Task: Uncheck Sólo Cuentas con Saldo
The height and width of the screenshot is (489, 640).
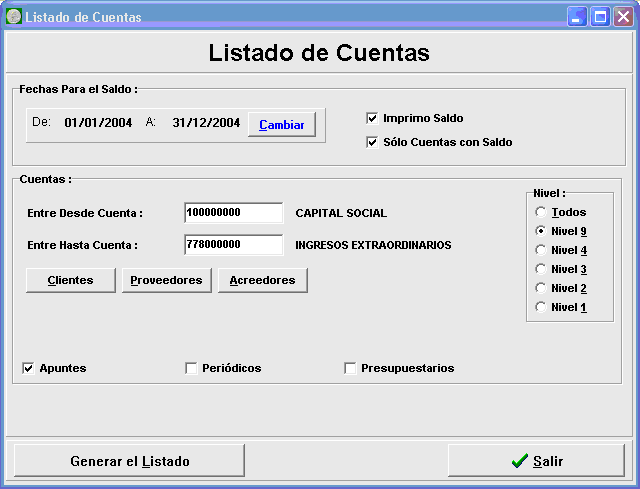Action: point(373,142)
